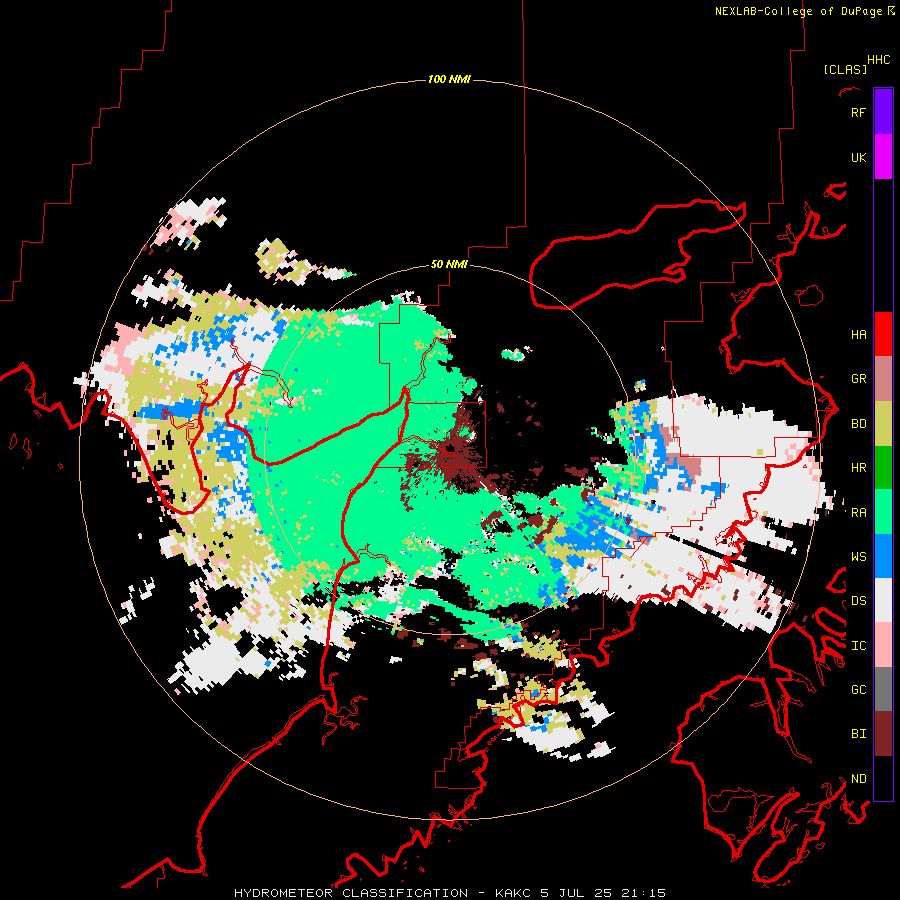Click the HR dark green swatch

click(883, 467)
